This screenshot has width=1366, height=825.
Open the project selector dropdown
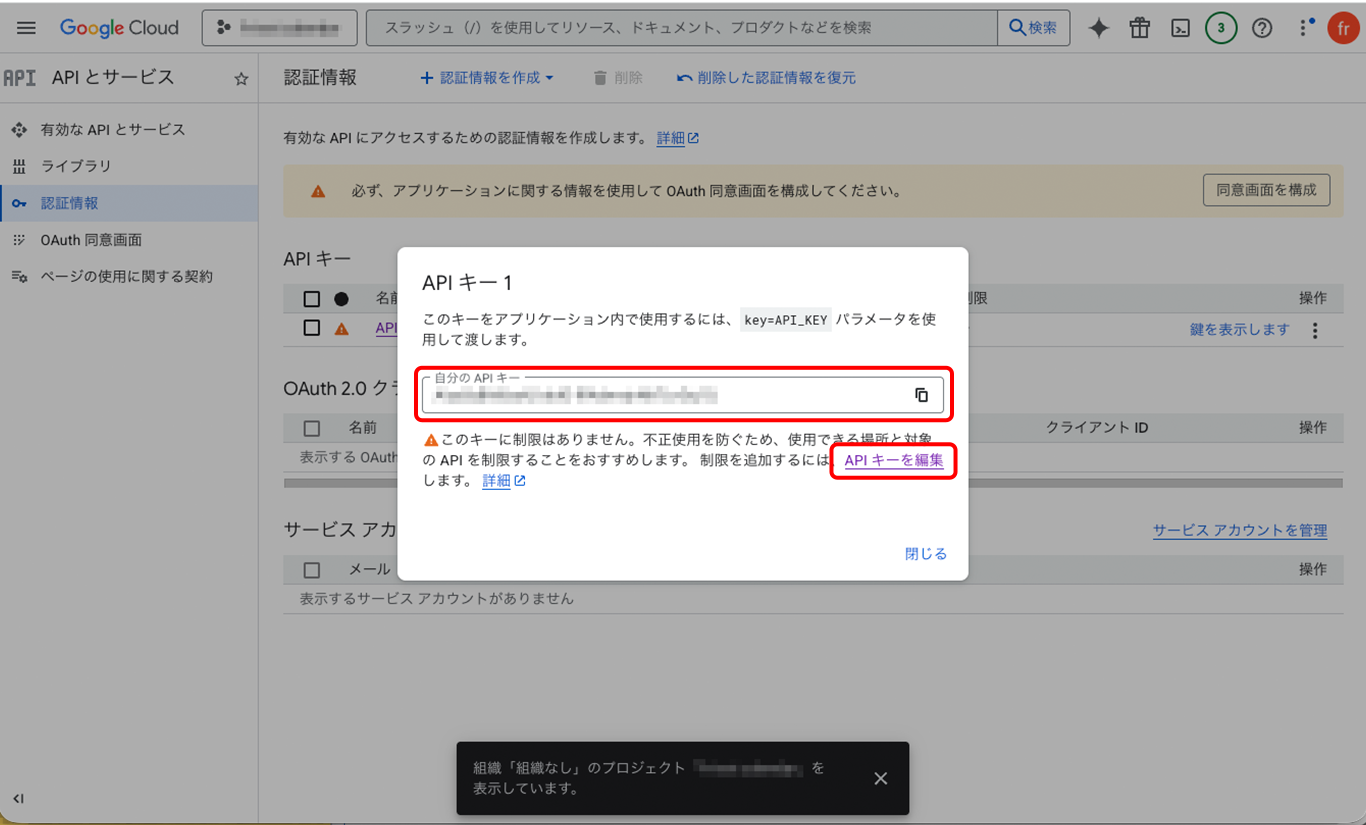coord(279,28)
